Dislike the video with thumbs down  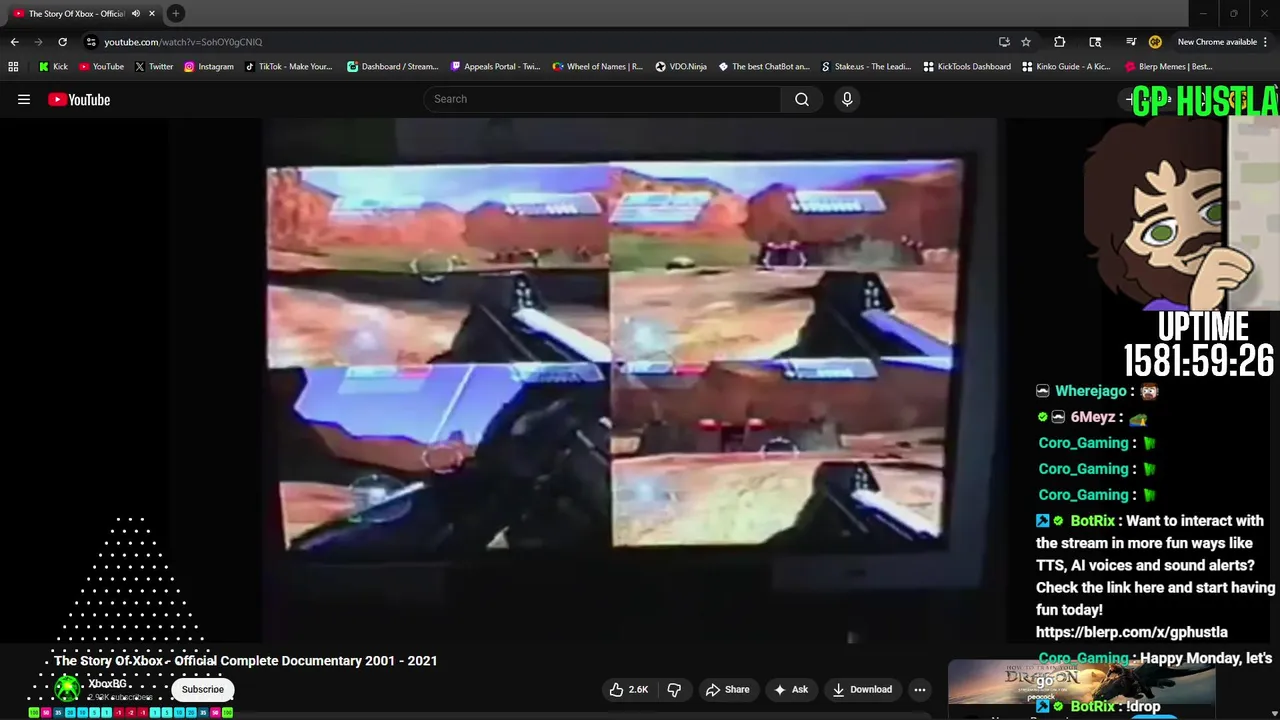[x=674, y=689]
